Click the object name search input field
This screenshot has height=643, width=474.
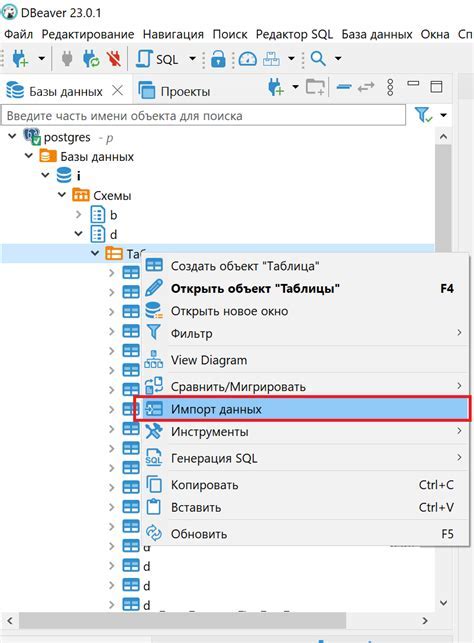tap(204, 115)
